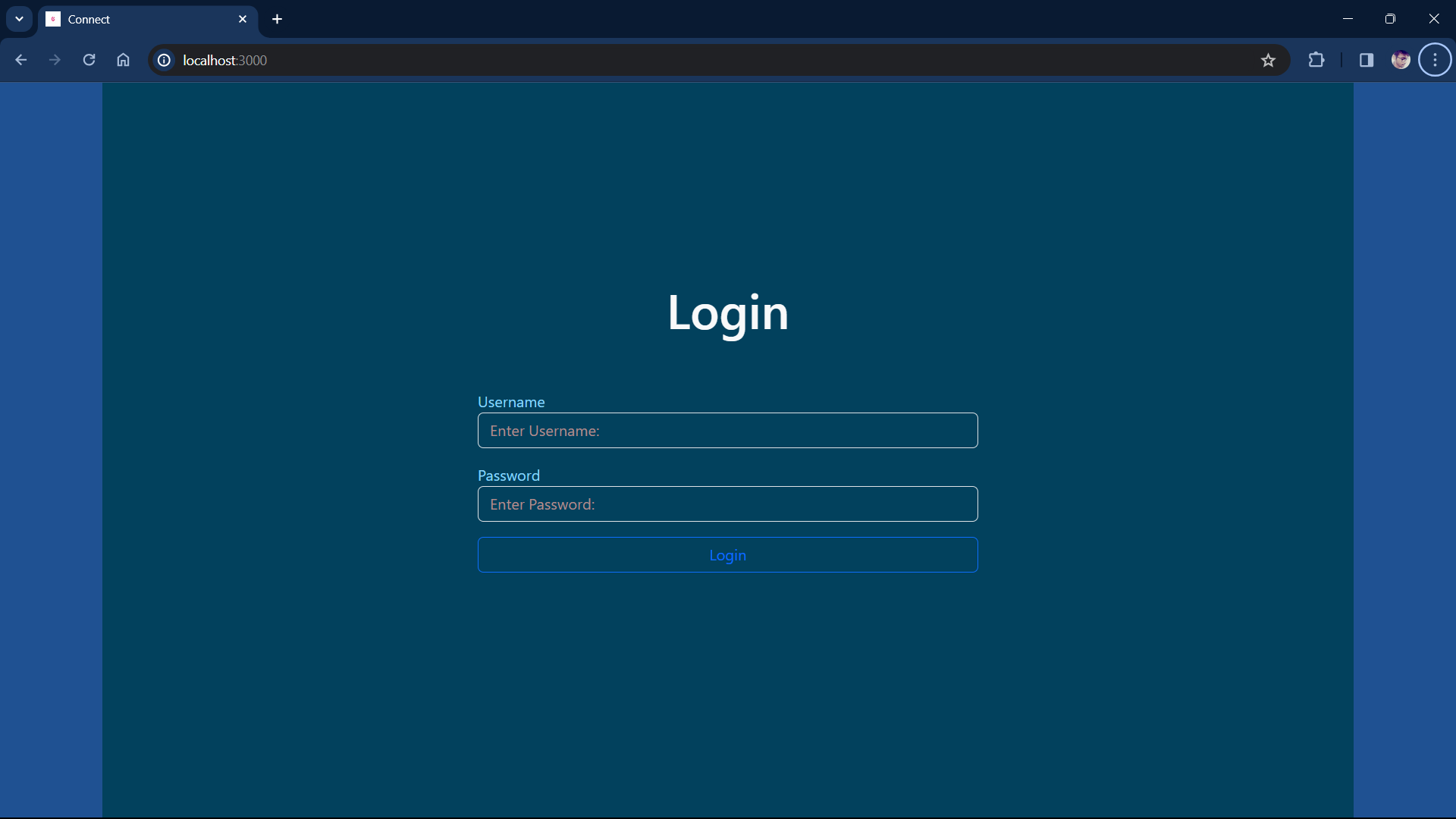Bookmark this page with the star icon
The image size is (1456, 819).
pyautogui.click(x=1268, y=60)
